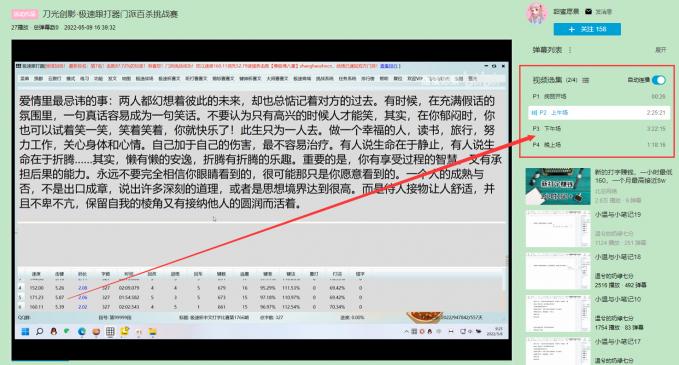Switch 视频选集 to list-view icon
Image resolution: width=679 pixels, height=365 pixels.
[x=585, y=80]
